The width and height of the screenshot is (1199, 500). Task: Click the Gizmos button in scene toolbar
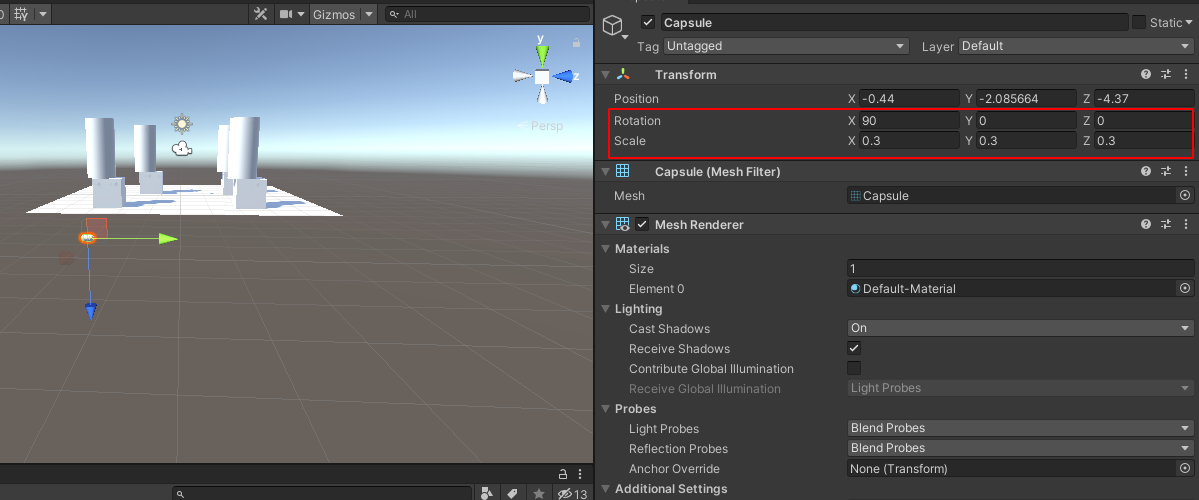click(334, 14)
